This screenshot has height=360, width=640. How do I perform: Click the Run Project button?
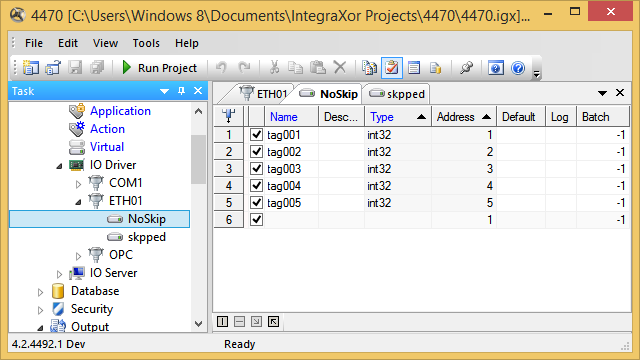[x=160, y=67]
